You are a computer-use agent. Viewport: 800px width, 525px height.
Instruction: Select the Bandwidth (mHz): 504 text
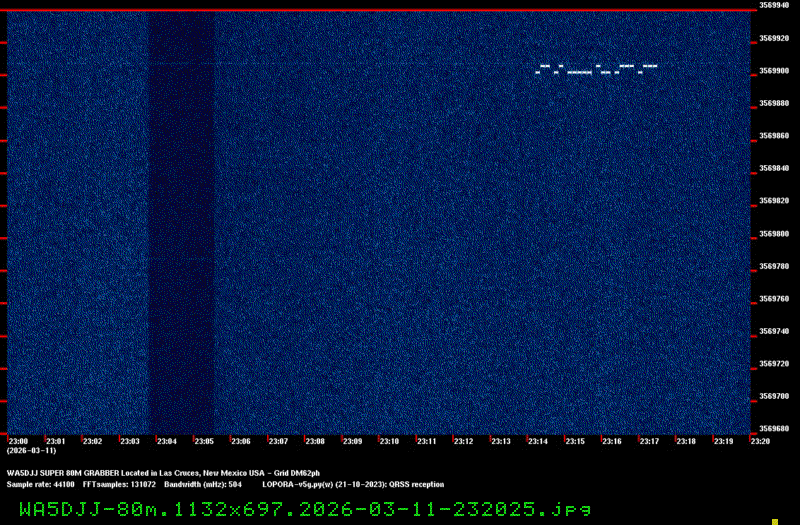(203, 485)
